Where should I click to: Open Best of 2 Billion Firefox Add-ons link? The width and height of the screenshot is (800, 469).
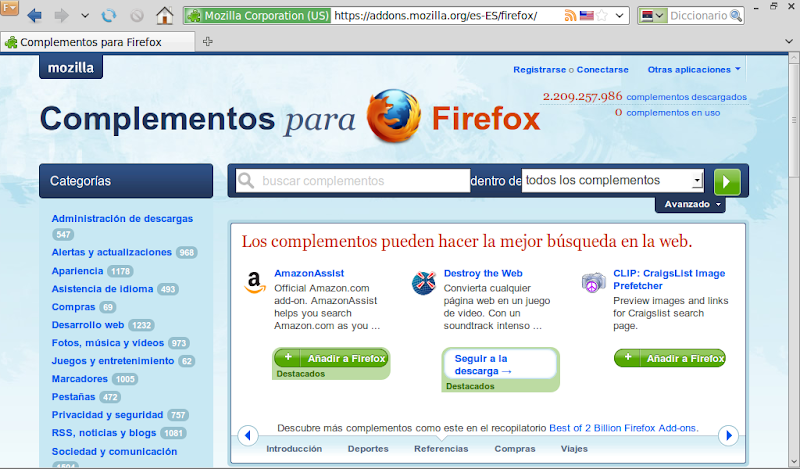(623, 428)
